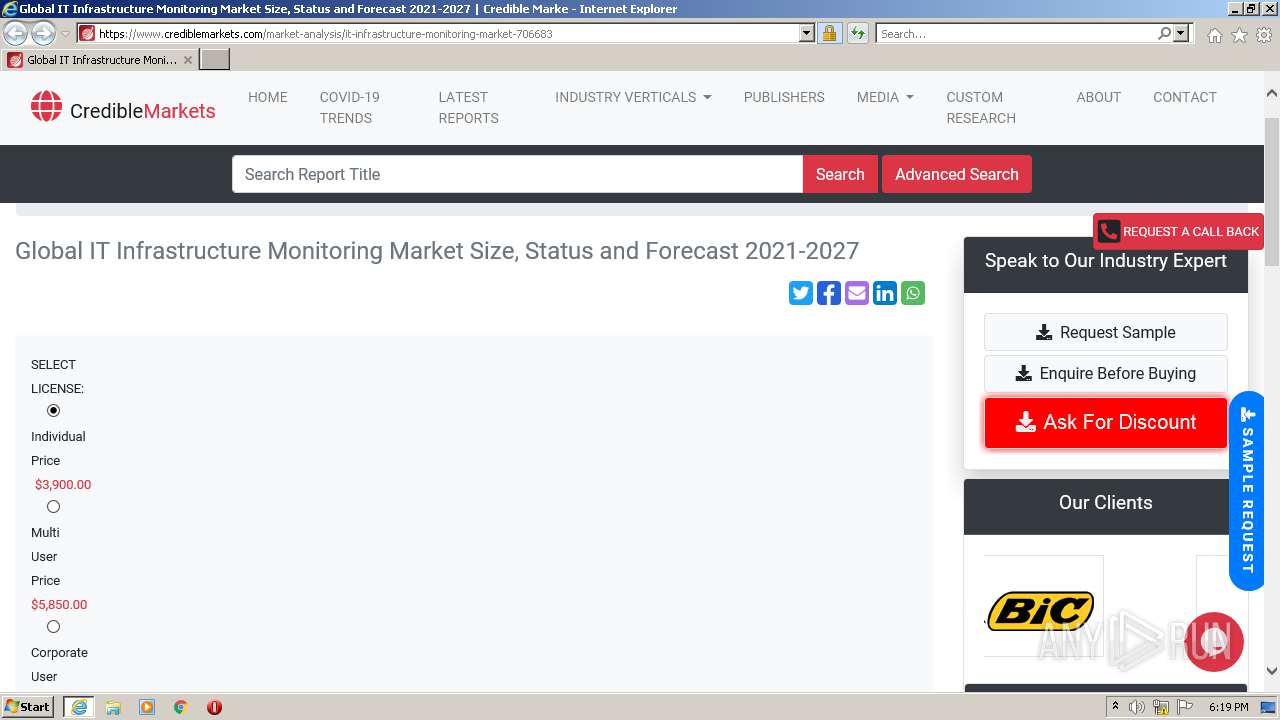Share report on Twitter
The width and height of the screenshot is (1280, 720).
click(x=801, y=293)
